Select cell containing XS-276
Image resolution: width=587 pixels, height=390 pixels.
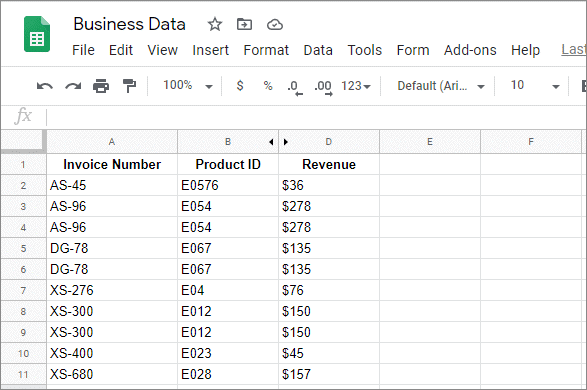coord(112,290)
